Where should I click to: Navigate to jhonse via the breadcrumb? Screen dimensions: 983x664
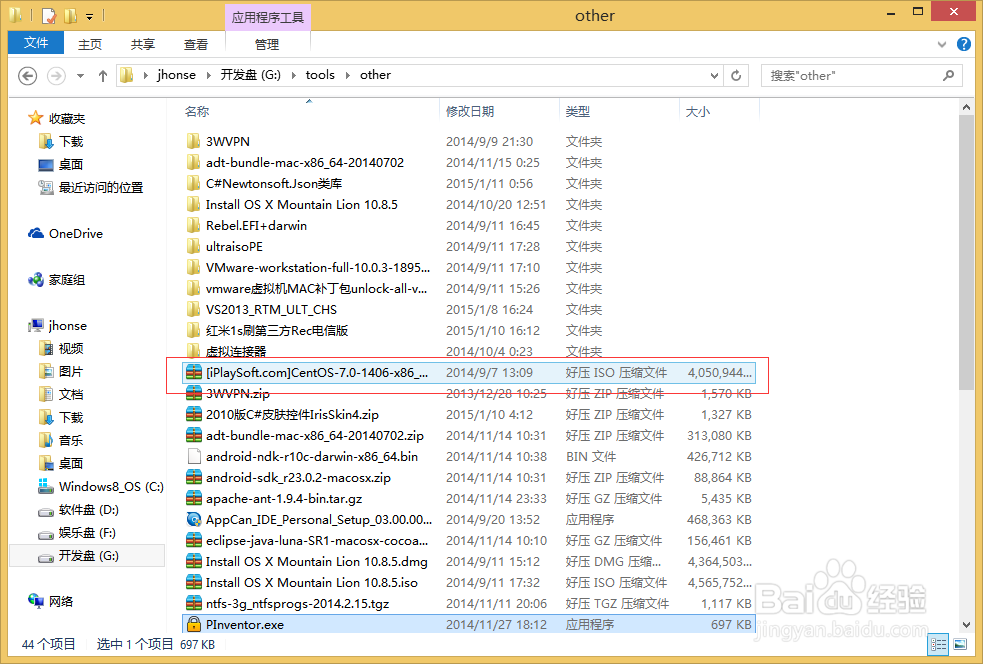pos(176,75)
